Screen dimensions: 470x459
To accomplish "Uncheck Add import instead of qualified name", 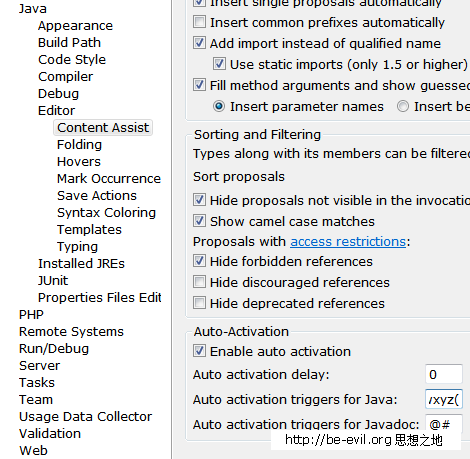I will tap(199, 43).
